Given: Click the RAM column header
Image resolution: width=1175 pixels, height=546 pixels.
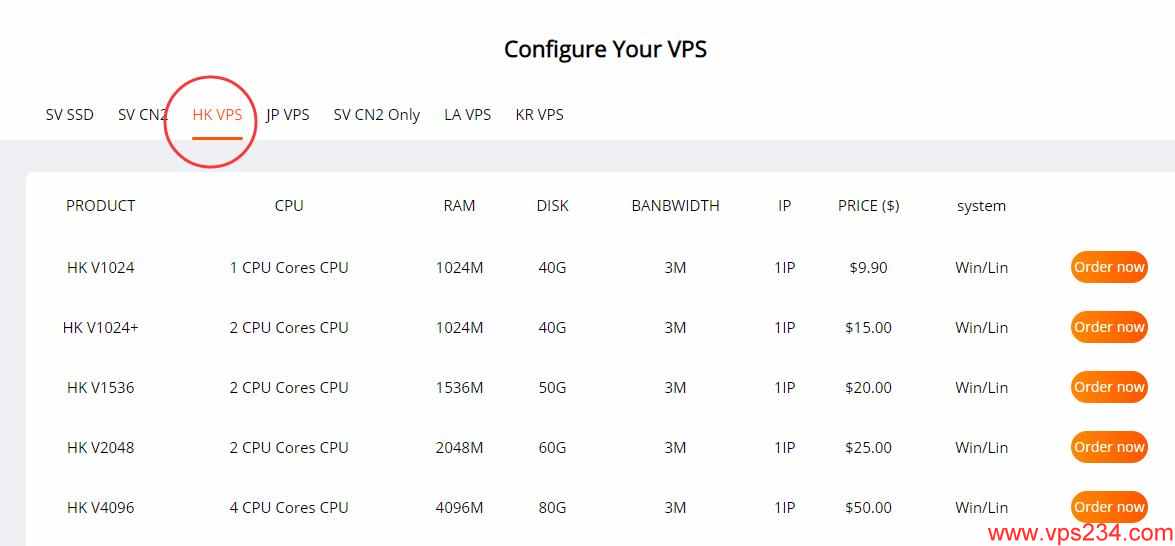Looking at the screenshot, I should 459,206.
